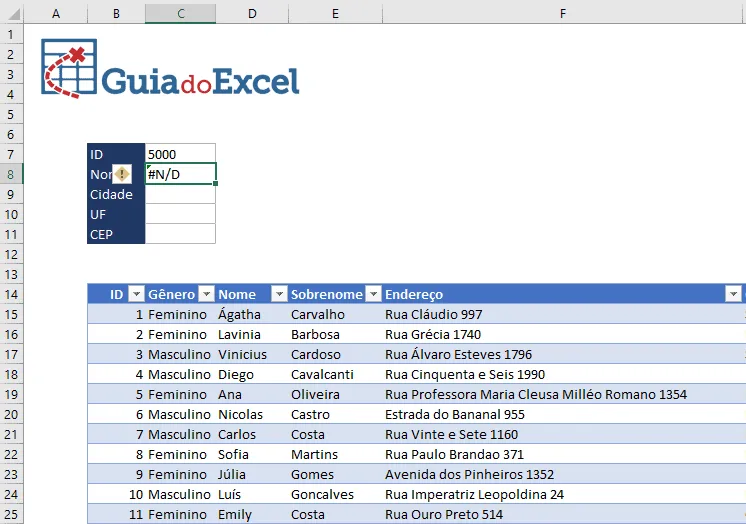Select column header A

click(x=56, y=14)
